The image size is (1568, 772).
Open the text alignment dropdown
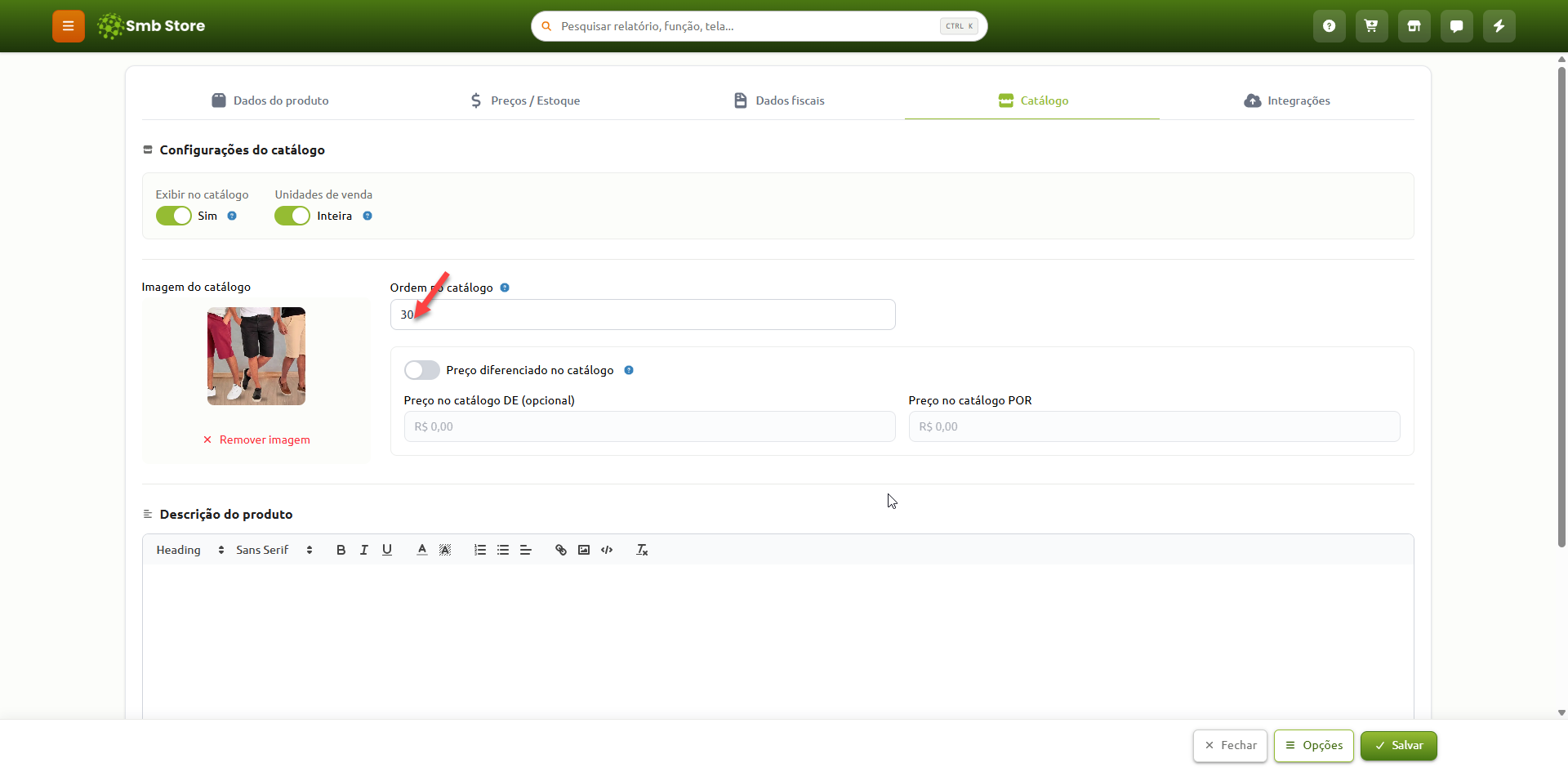coord(526,550)
